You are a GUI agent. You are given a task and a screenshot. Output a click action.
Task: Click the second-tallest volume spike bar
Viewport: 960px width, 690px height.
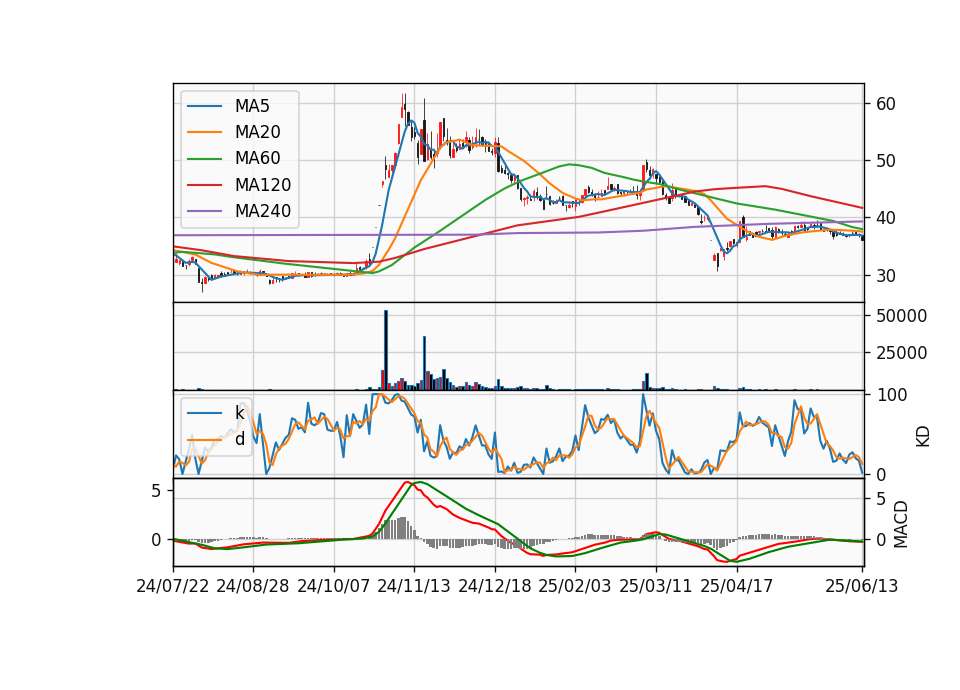[424, 362]
